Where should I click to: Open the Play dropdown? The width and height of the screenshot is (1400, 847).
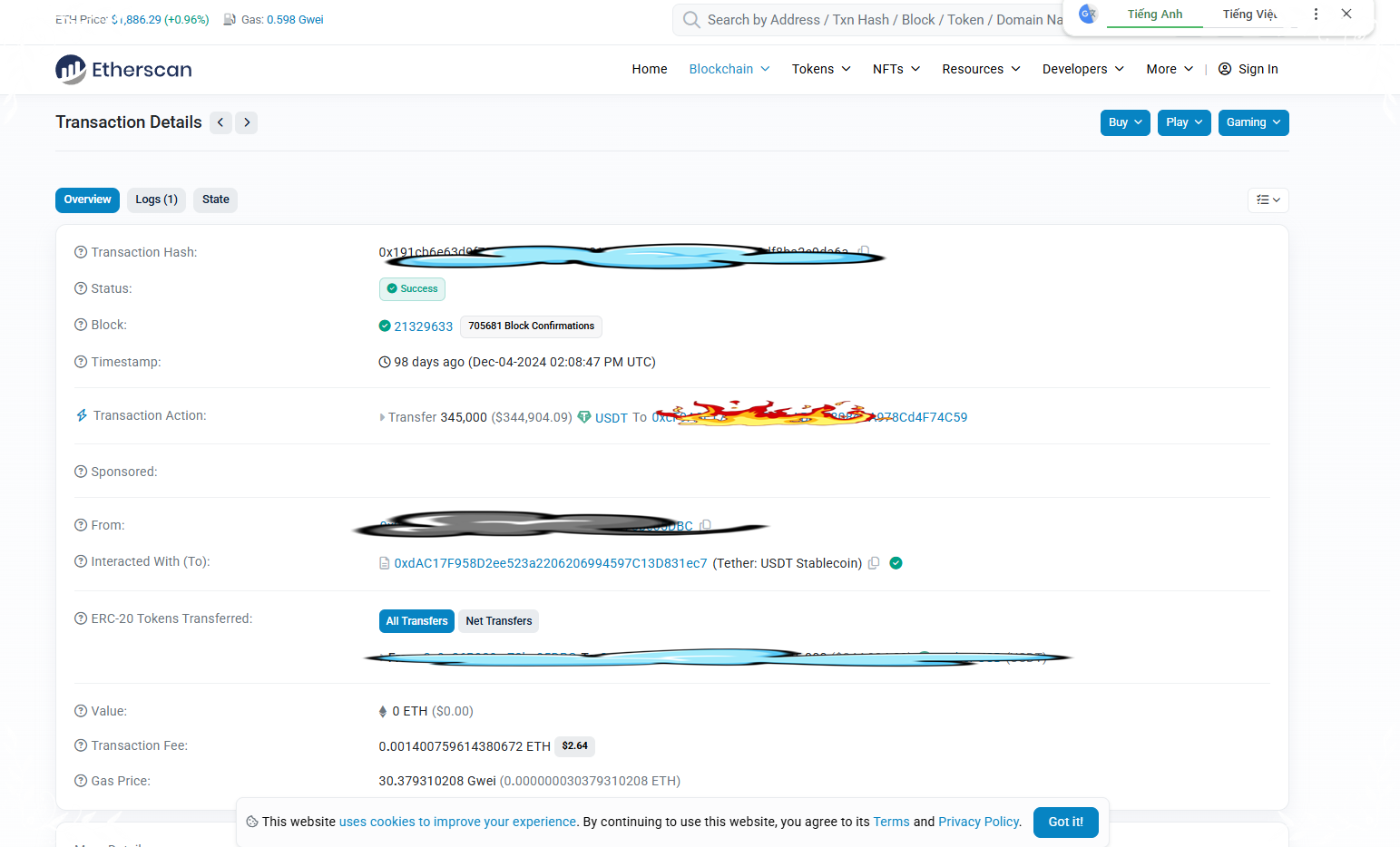[1184, 122]
